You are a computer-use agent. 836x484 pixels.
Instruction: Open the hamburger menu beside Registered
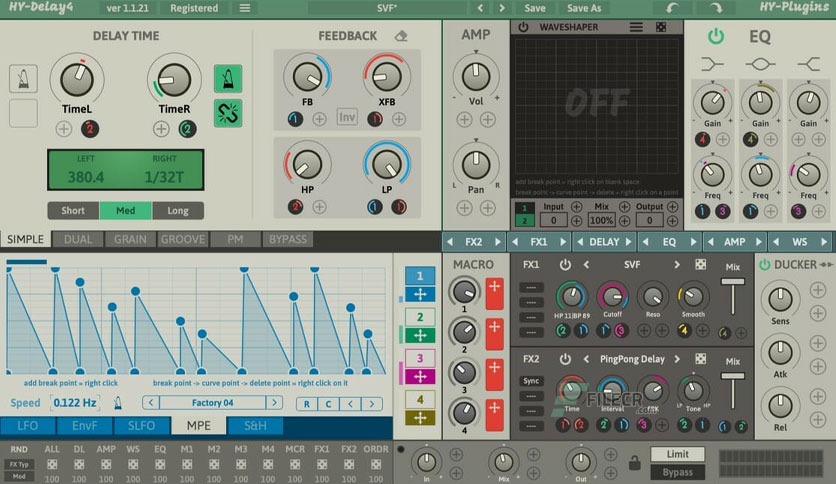(245, 8)
